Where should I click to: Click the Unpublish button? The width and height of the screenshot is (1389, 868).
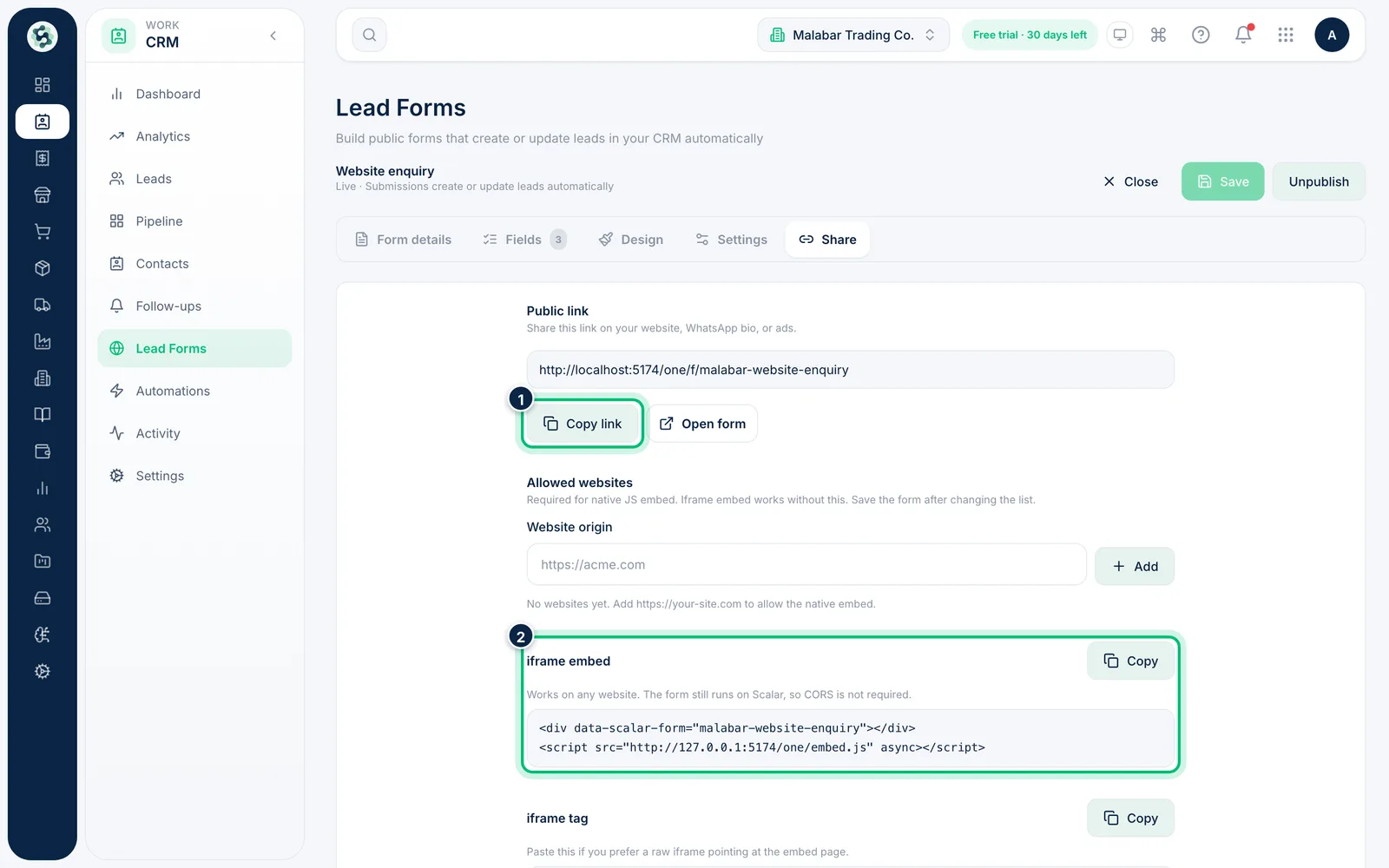[x=1319, y=181]
